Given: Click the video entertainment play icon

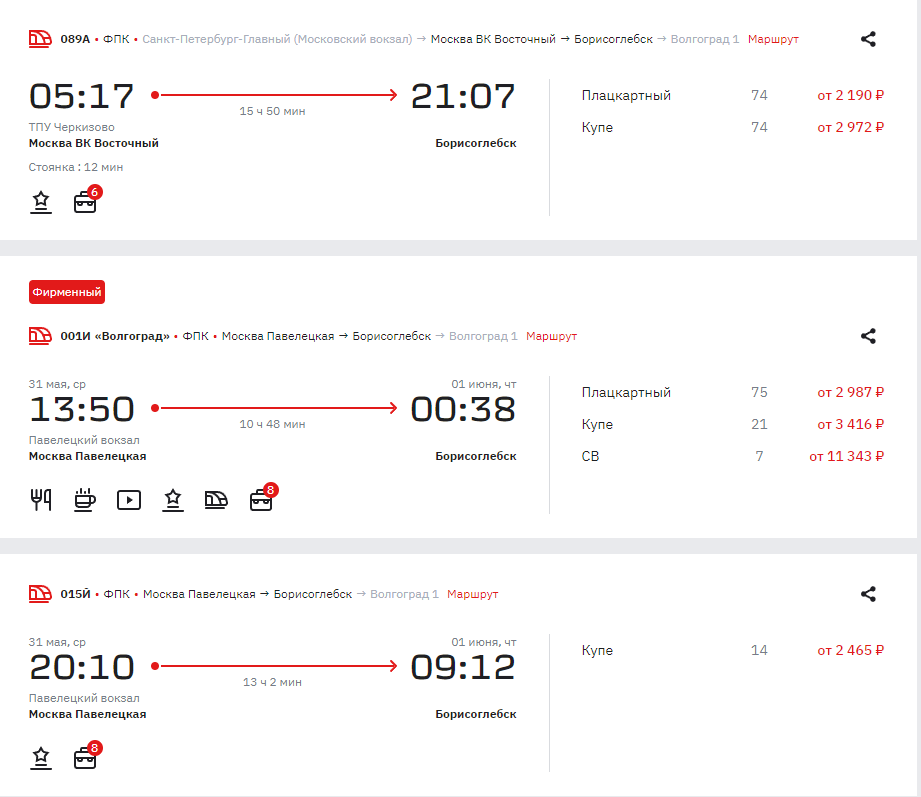Looking at the screenshot, I should pos(129,500).
